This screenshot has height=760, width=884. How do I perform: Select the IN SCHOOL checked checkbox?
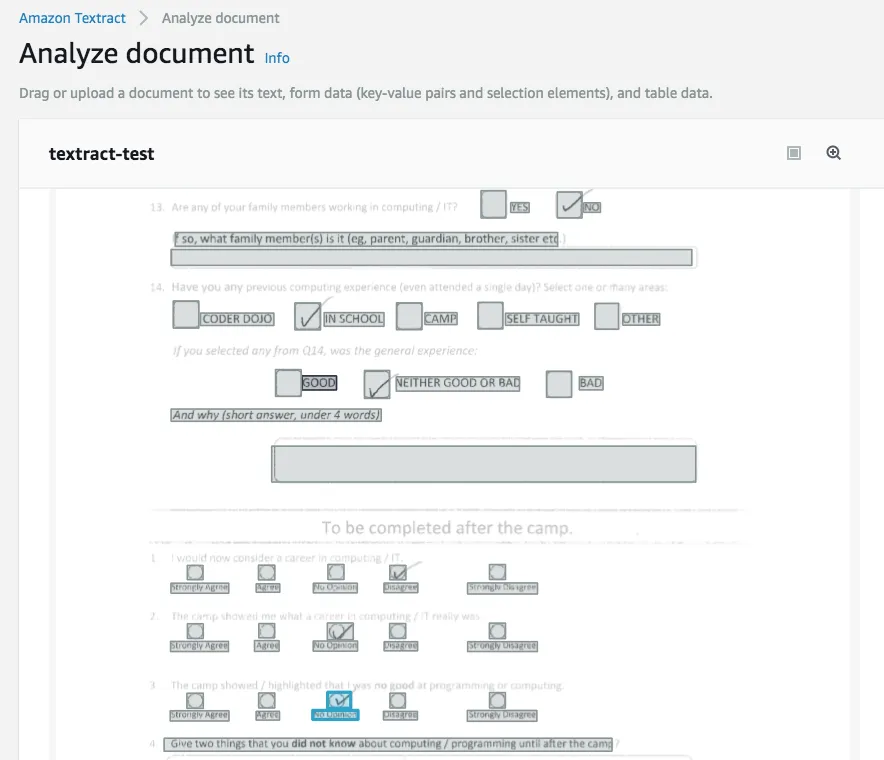pos(307,316)
